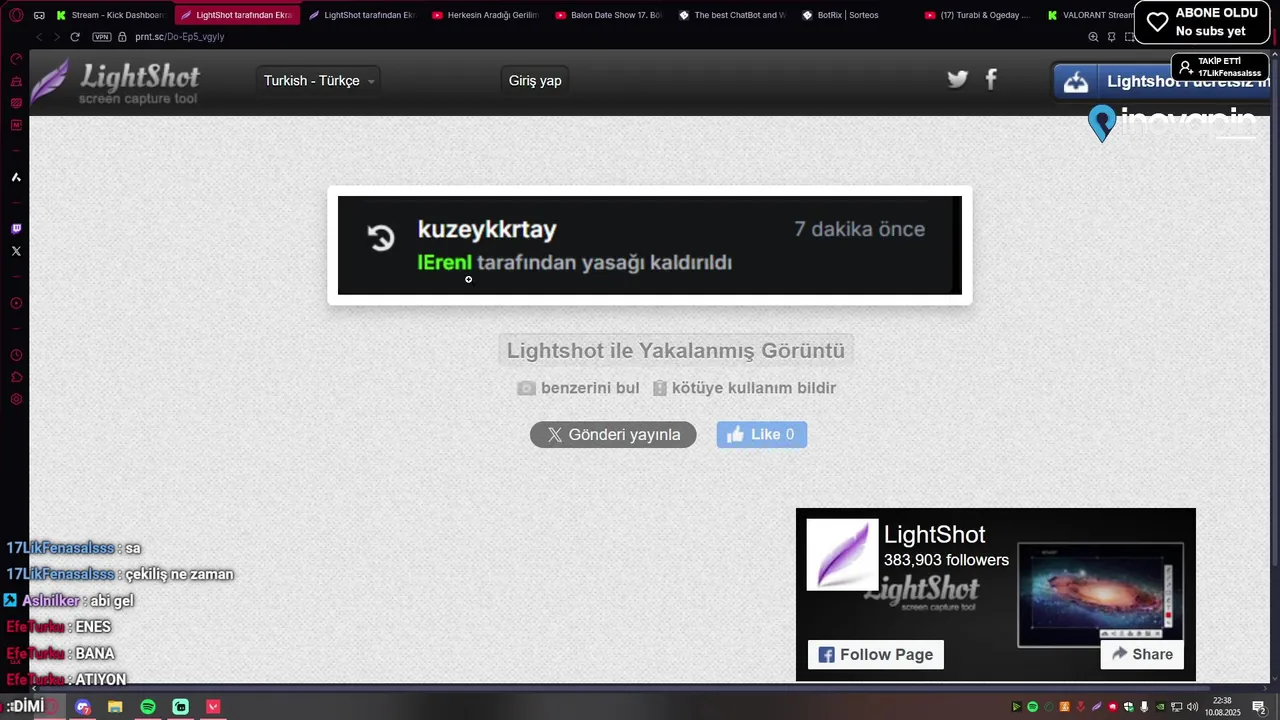Click Share in LightShot Facebook widget
1280x720 pixels.
click(1142, 655)
